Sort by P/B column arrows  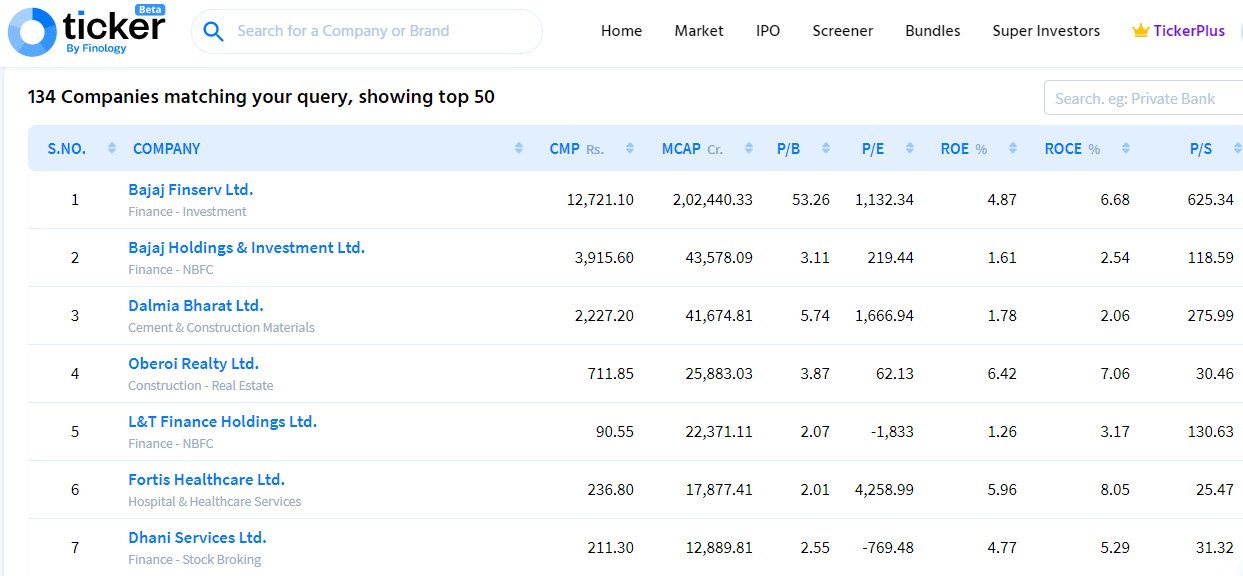coord(826,148)
